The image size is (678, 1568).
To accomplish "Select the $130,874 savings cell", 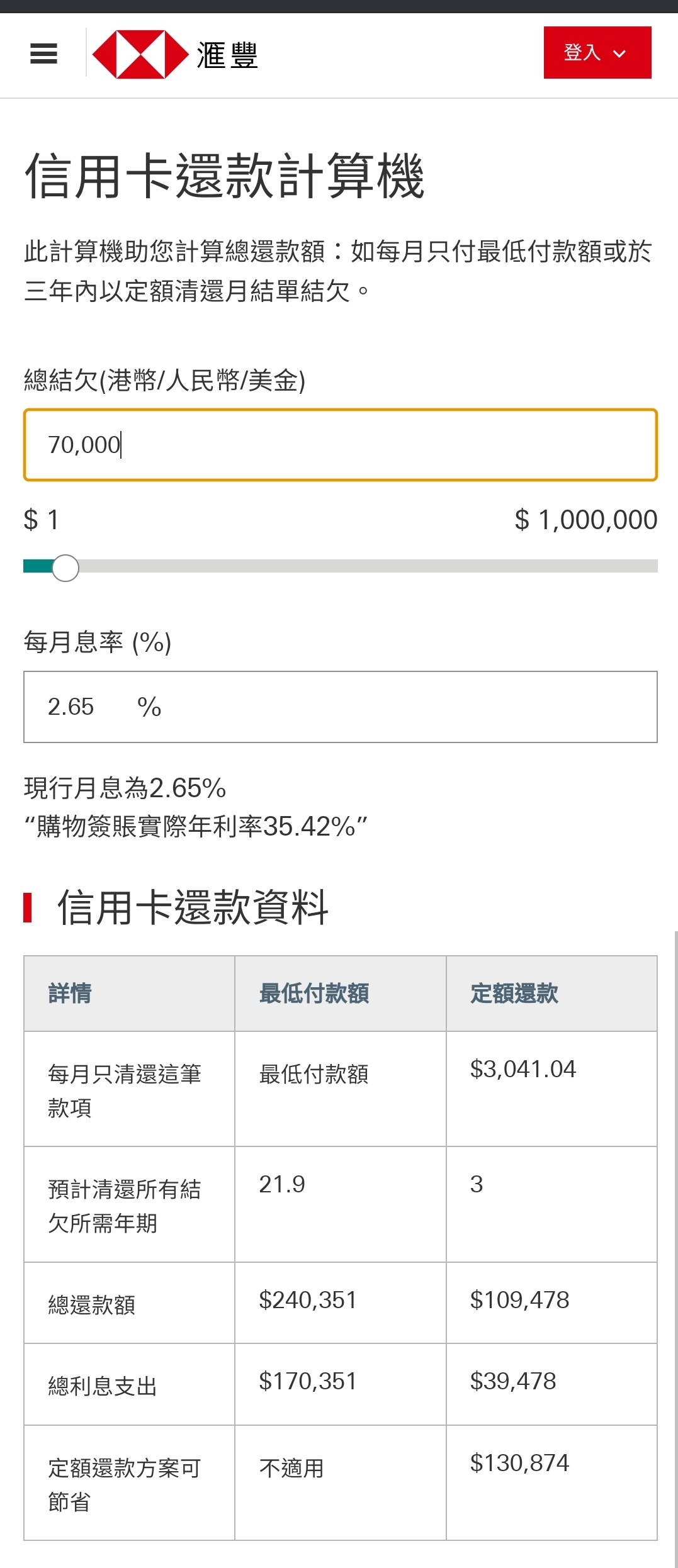I will pyautogui.click(x=551, y=1483).
